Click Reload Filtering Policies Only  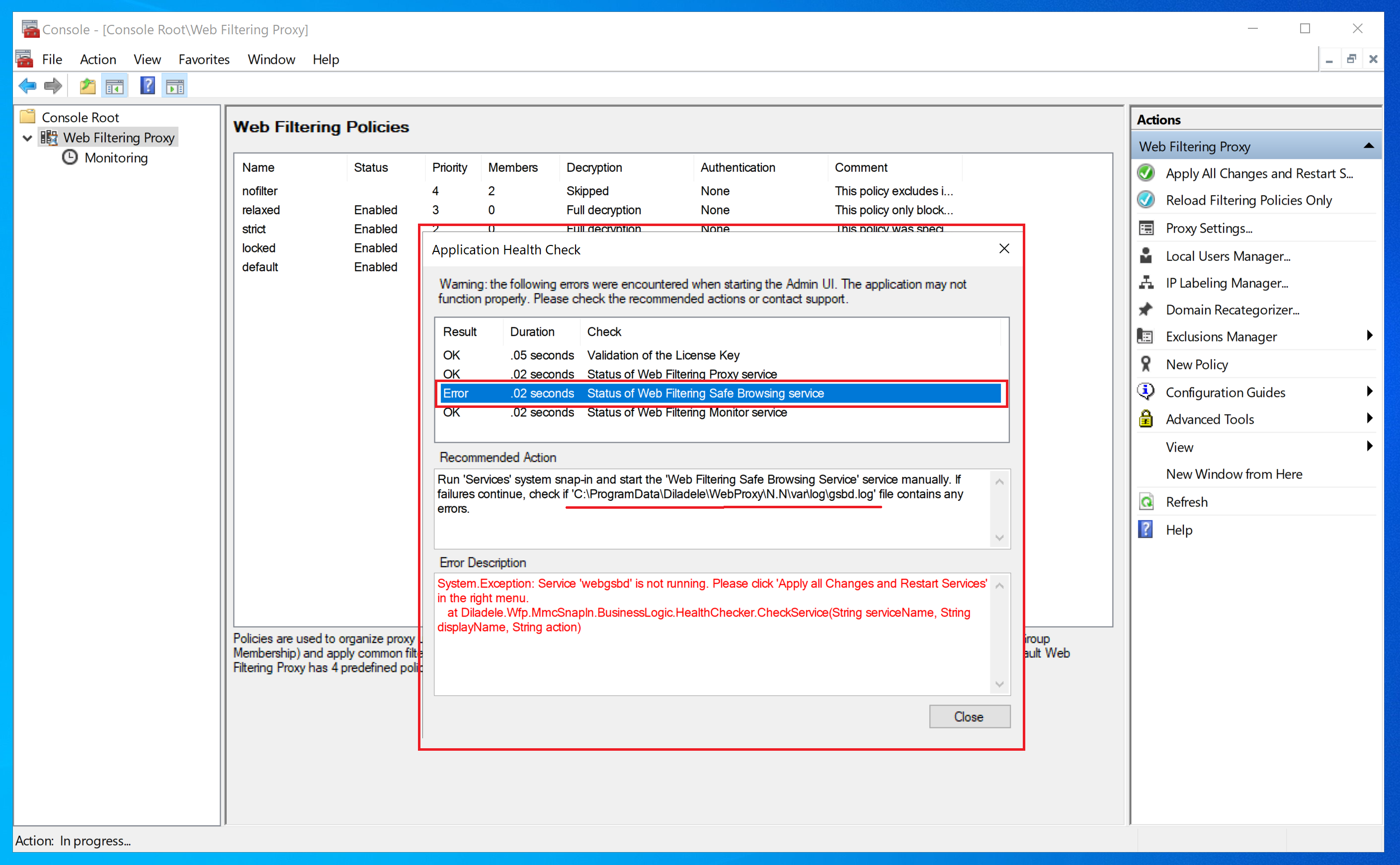(1249, 200)
